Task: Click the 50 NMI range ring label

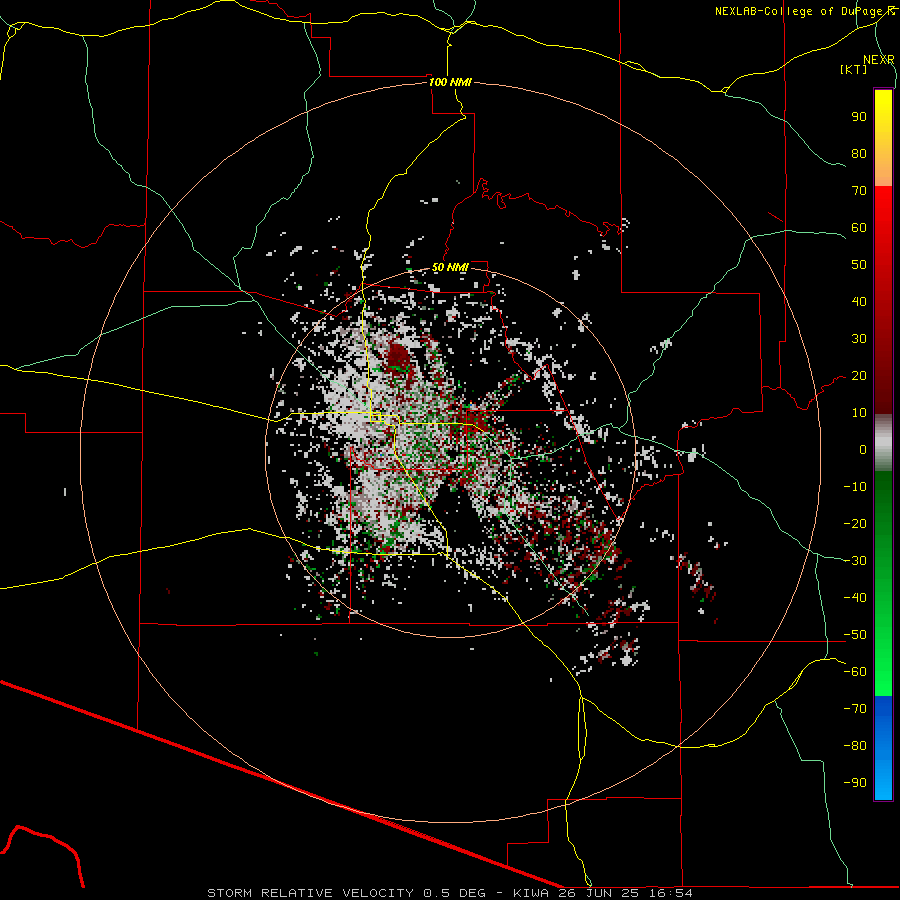Action: coord(450,267)
